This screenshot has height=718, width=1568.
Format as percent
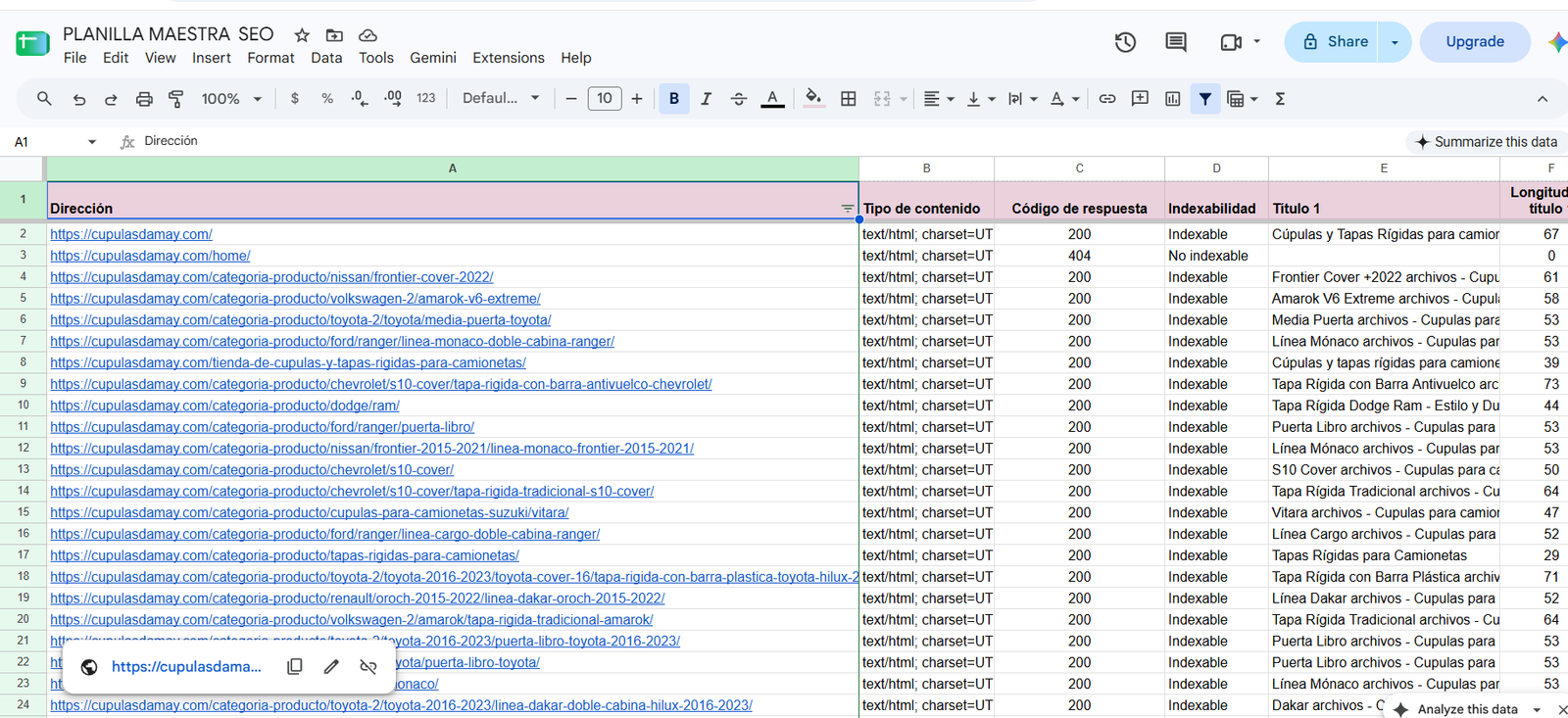point(327,99)
